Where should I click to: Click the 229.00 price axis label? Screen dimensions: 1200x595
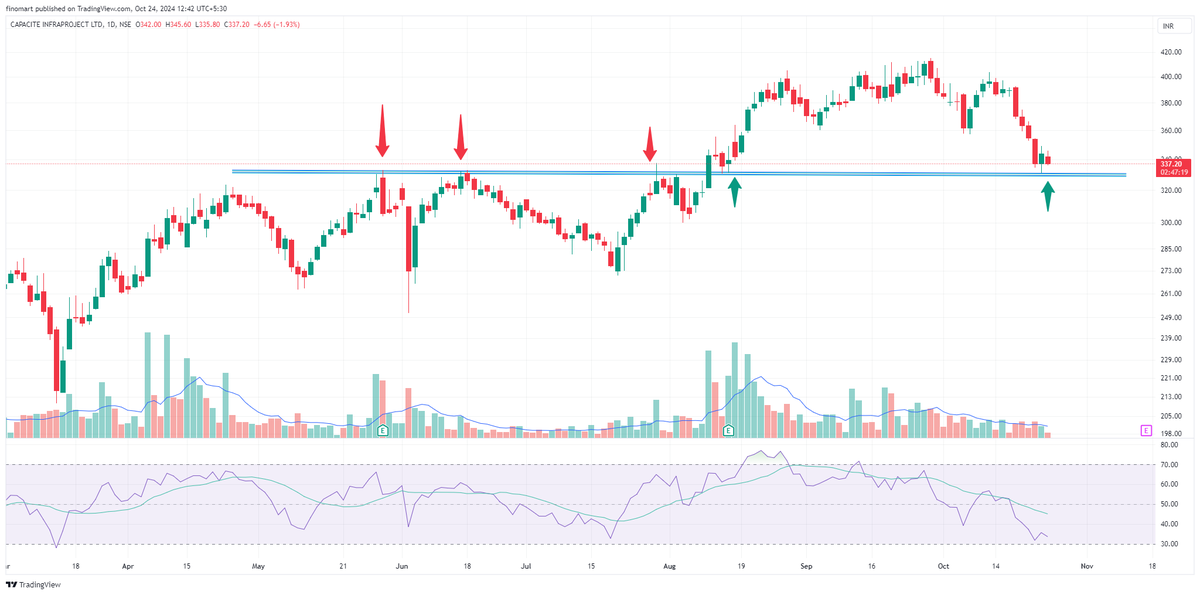1170,360
